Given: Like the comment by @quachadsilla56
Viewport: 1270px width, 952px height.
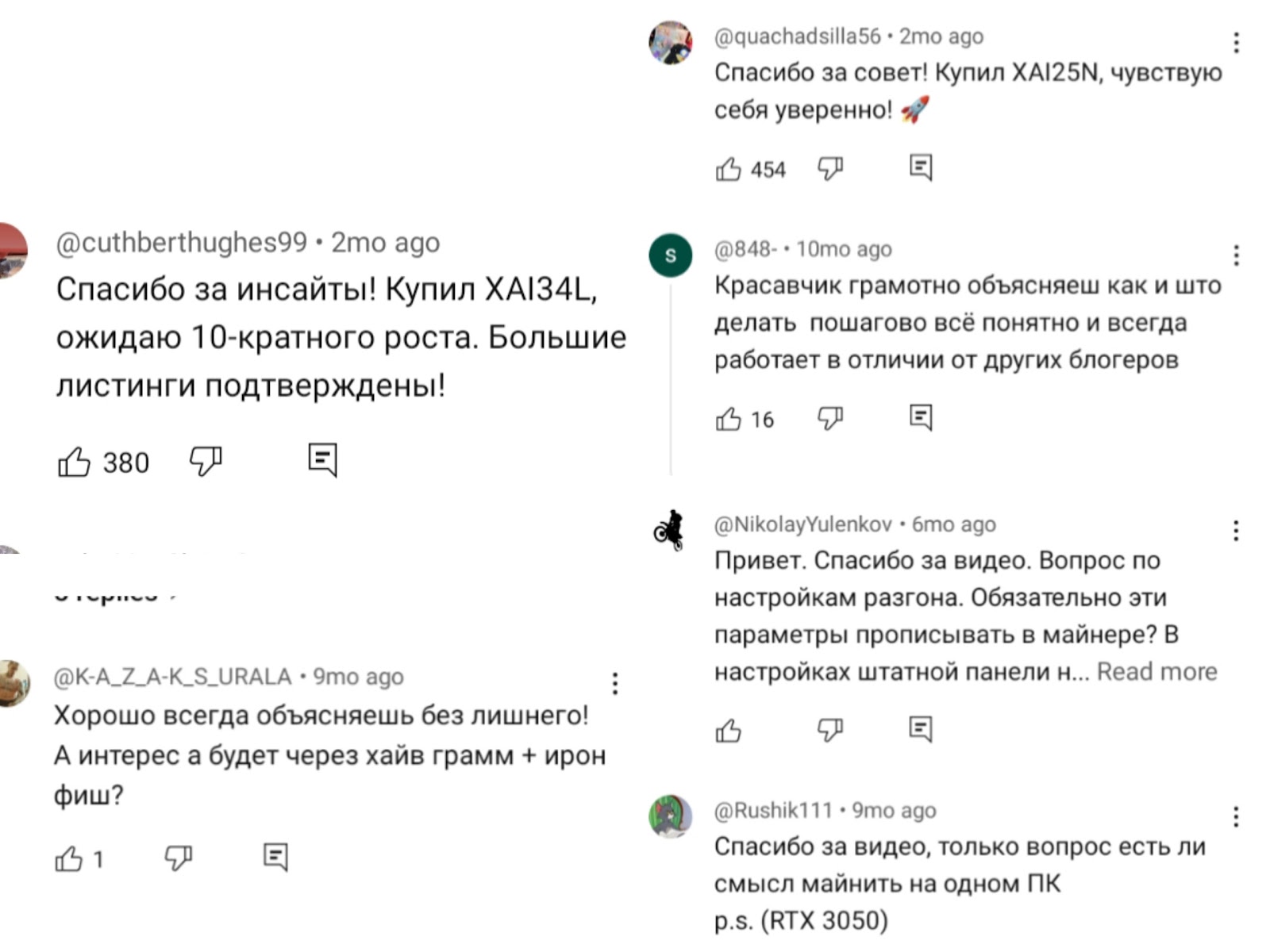Looking at the screenshot, I should click(728, 169).
